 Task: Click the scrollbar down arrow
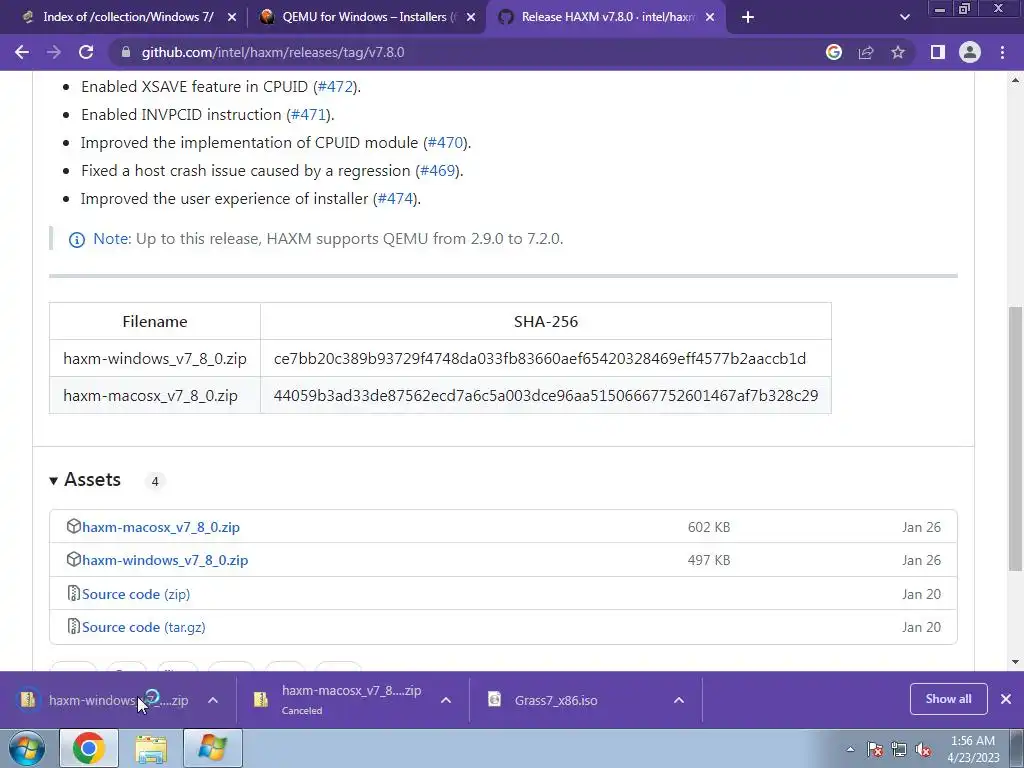(1016, 662)
